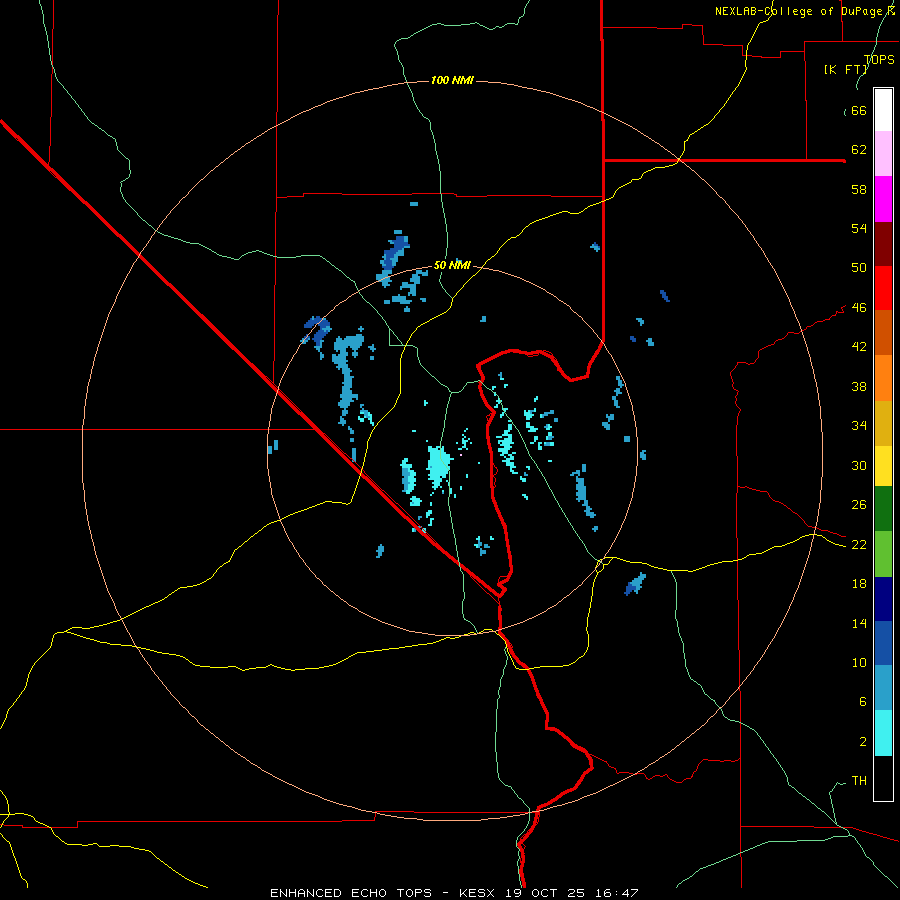Click the 58 legend value
This screenshot has height=900, width=900.
(859, 189)
